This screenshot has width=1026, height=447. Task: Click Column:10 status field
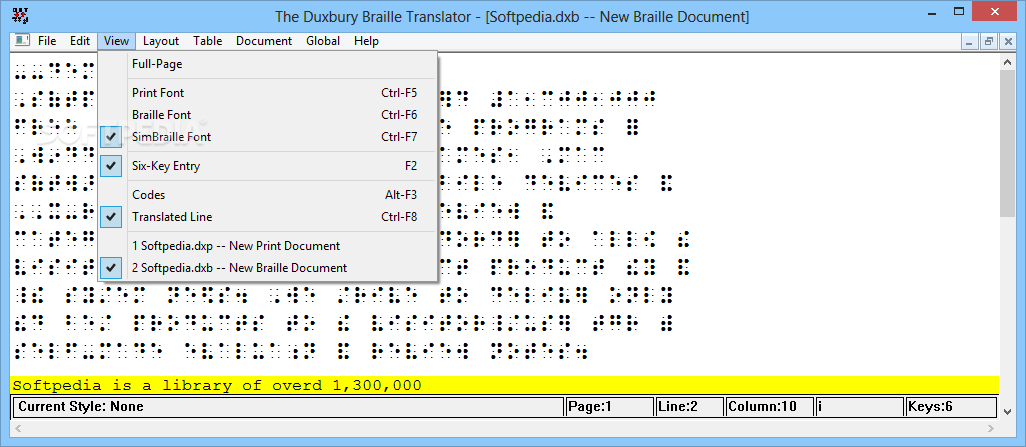pos(770,406)
